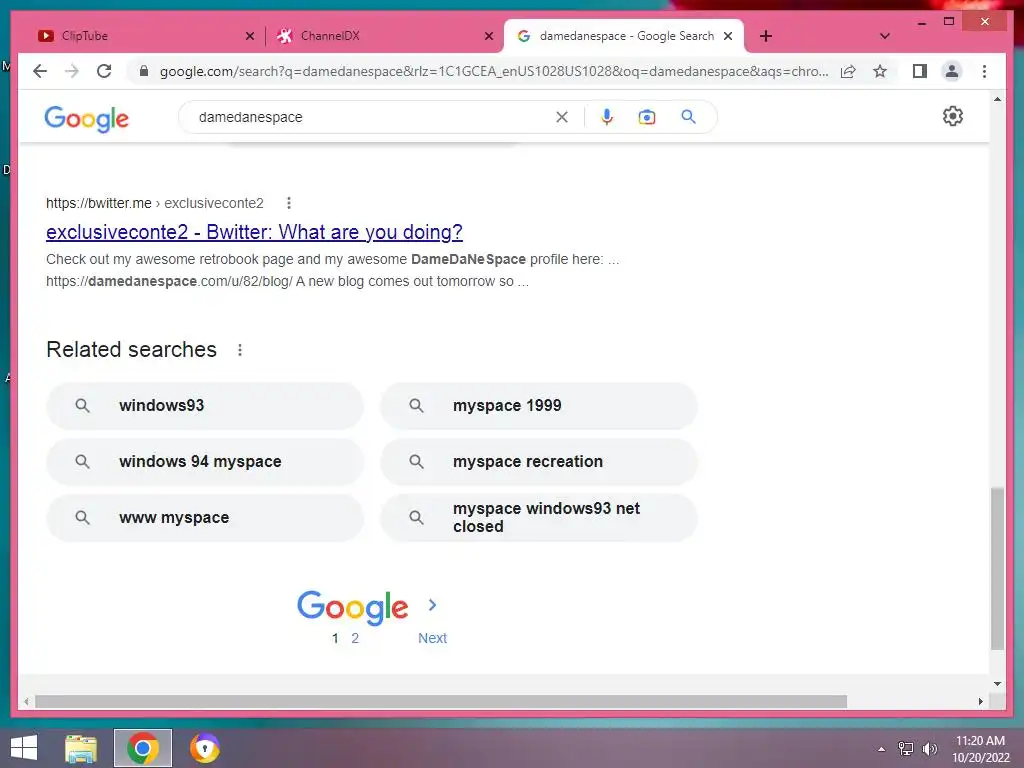Click the scroll-right arrow
This screenshot has height=768, width=1024.
click(x=980, y=701)
